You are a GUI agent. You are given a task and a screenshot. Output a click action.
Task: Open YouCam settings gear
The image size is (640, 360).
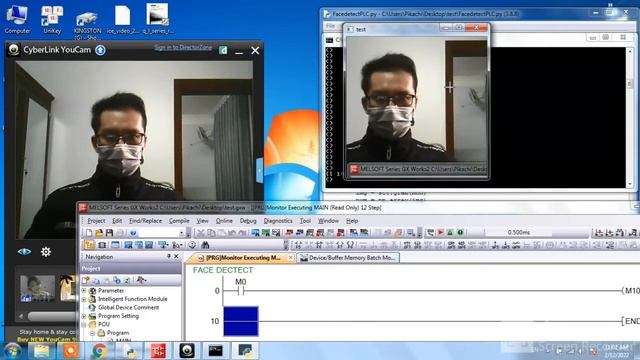pyautogui.click(x=46, y=252)
